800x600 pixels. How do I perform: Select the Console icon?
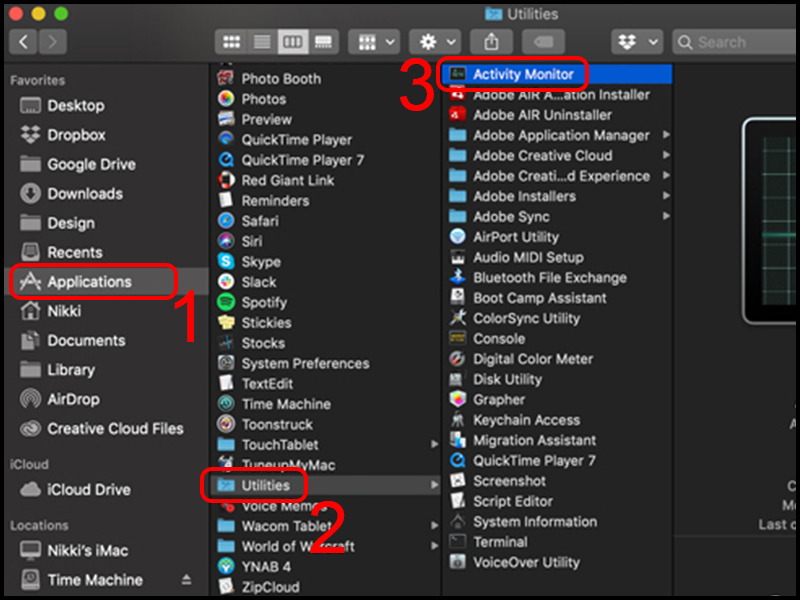[458, 338]
